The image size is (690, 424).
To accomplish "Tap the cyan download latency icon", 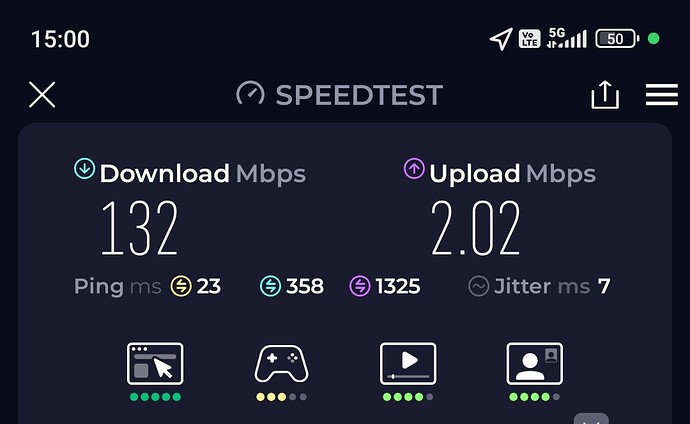I will [x=270, y=286].
